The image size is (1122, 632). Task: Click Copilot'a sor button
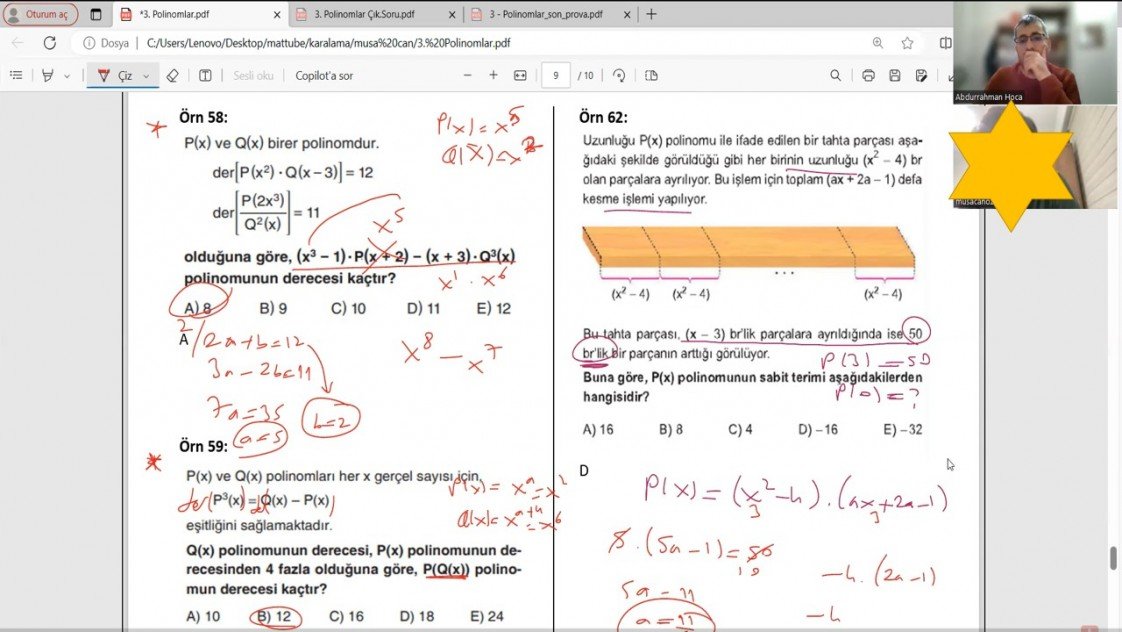tap(324, 75)
